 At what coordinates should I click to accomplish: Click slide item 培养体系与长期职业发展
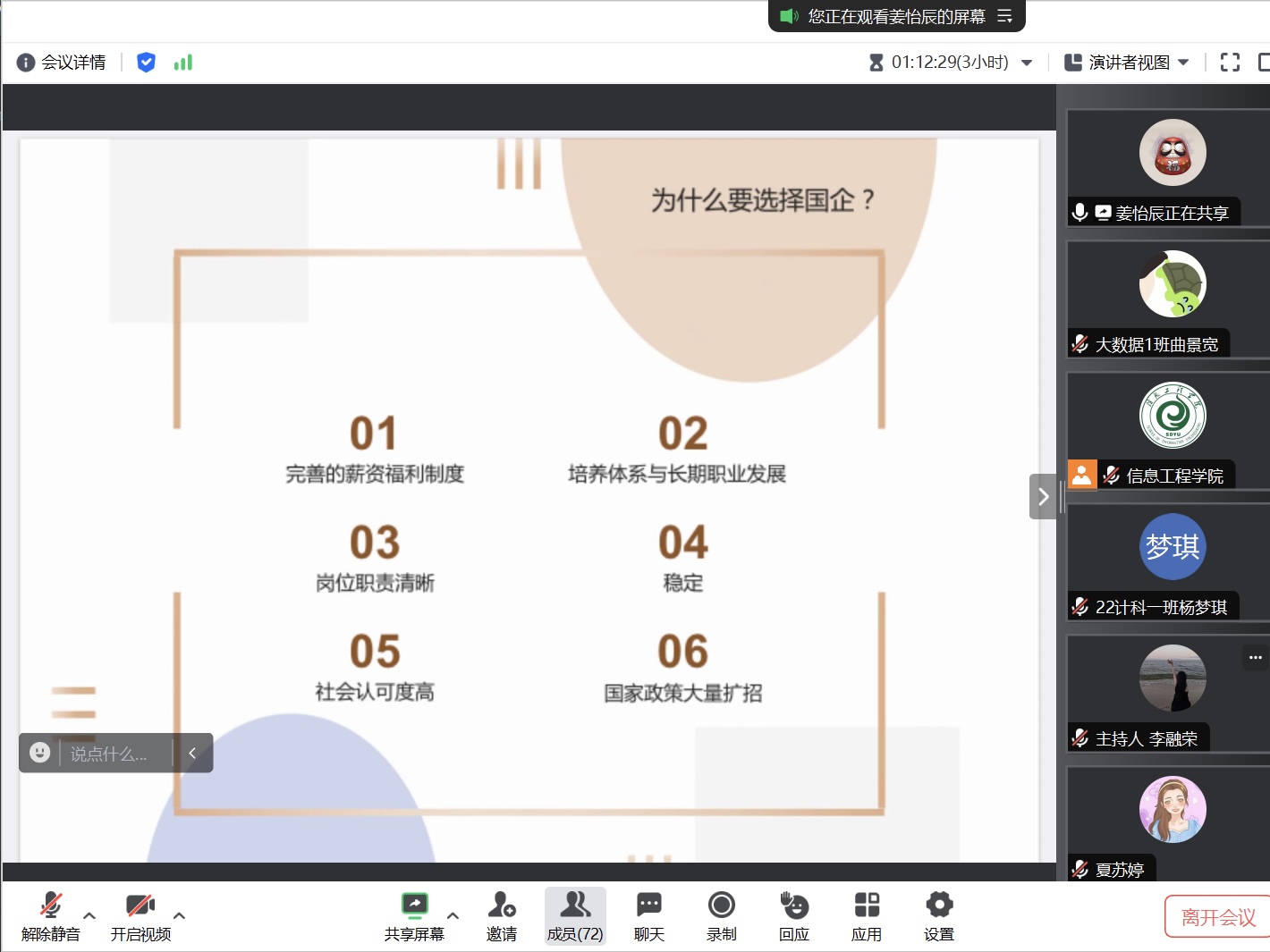pos(677,474)
